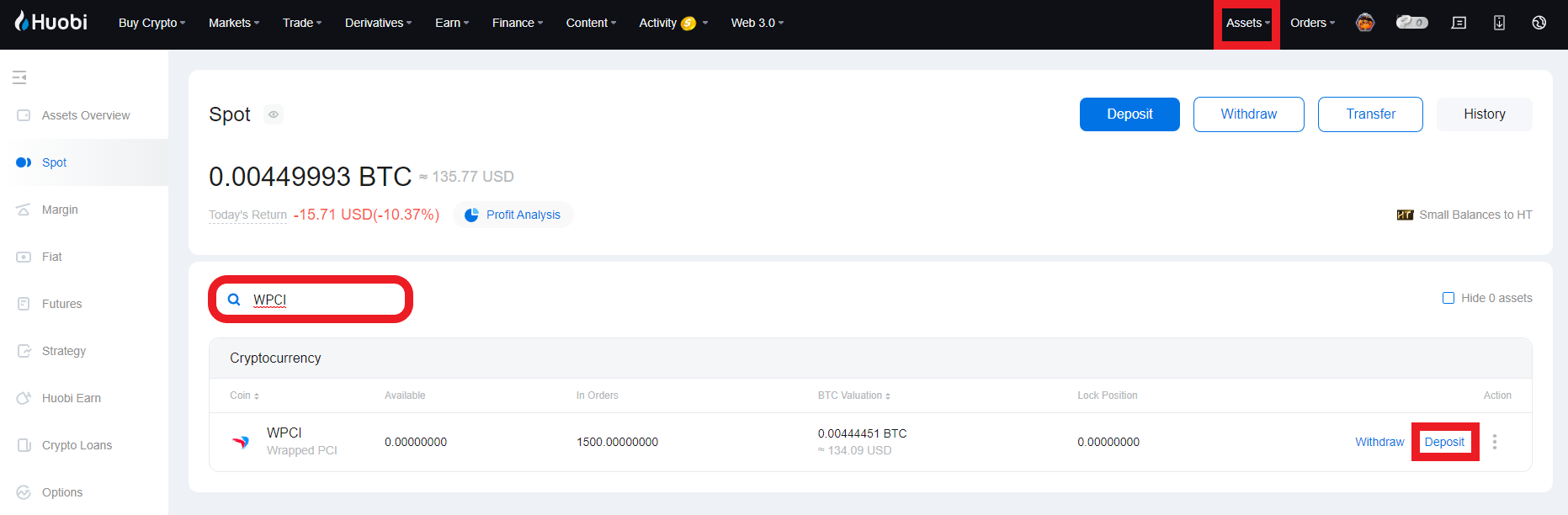Open the Activity menu
This screenshot has width=1568, height=515.
coord(673,23)
